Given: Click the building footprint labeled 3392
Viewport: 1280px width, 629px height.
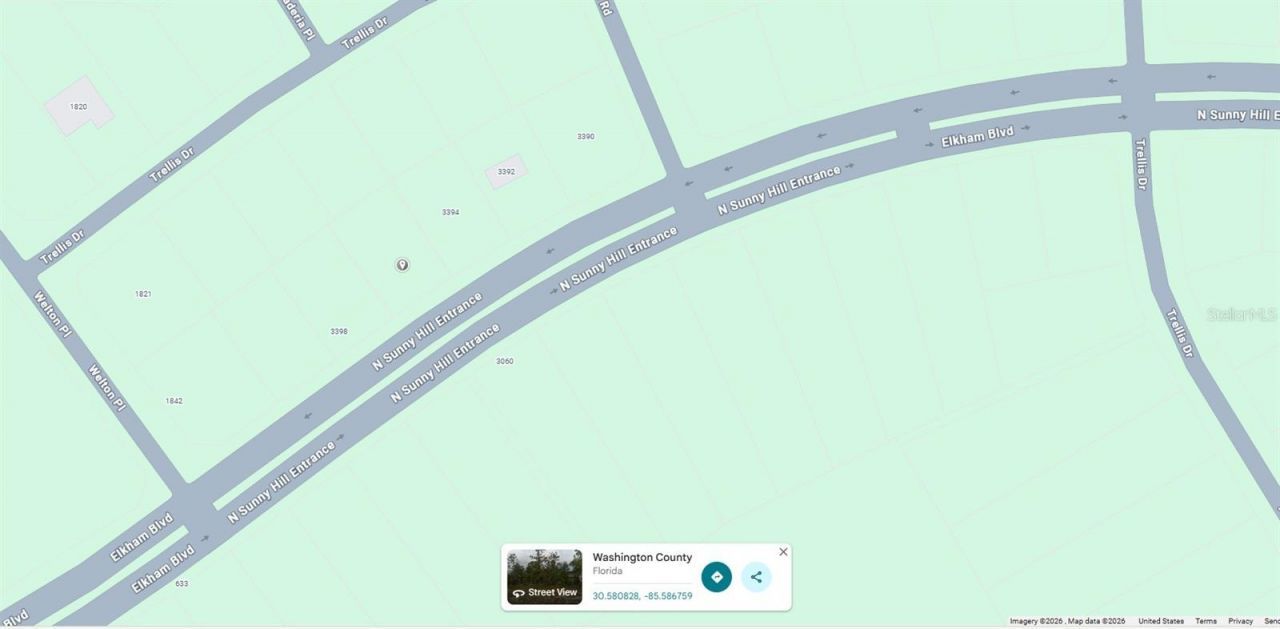Looking at the screenshot, I should 506,172.
